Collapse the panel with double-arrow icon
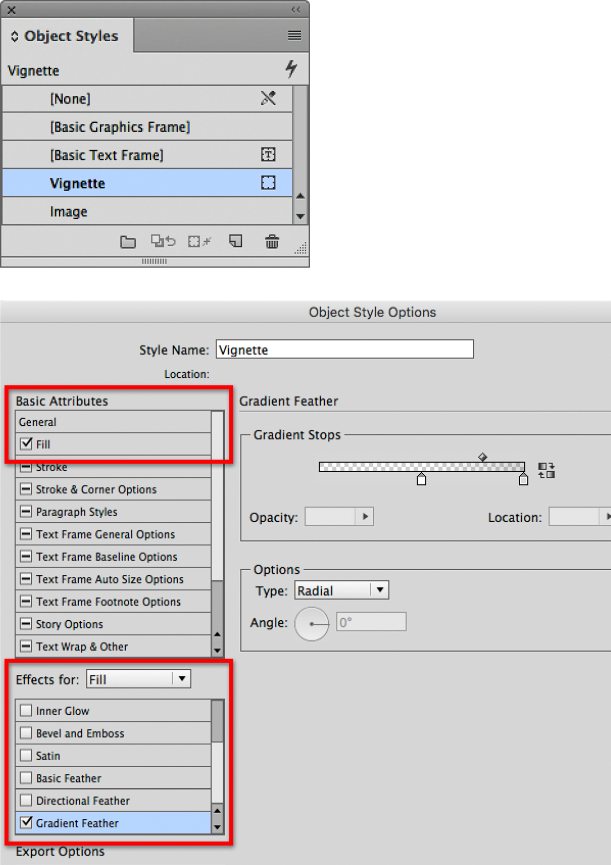 coord(295,8)
